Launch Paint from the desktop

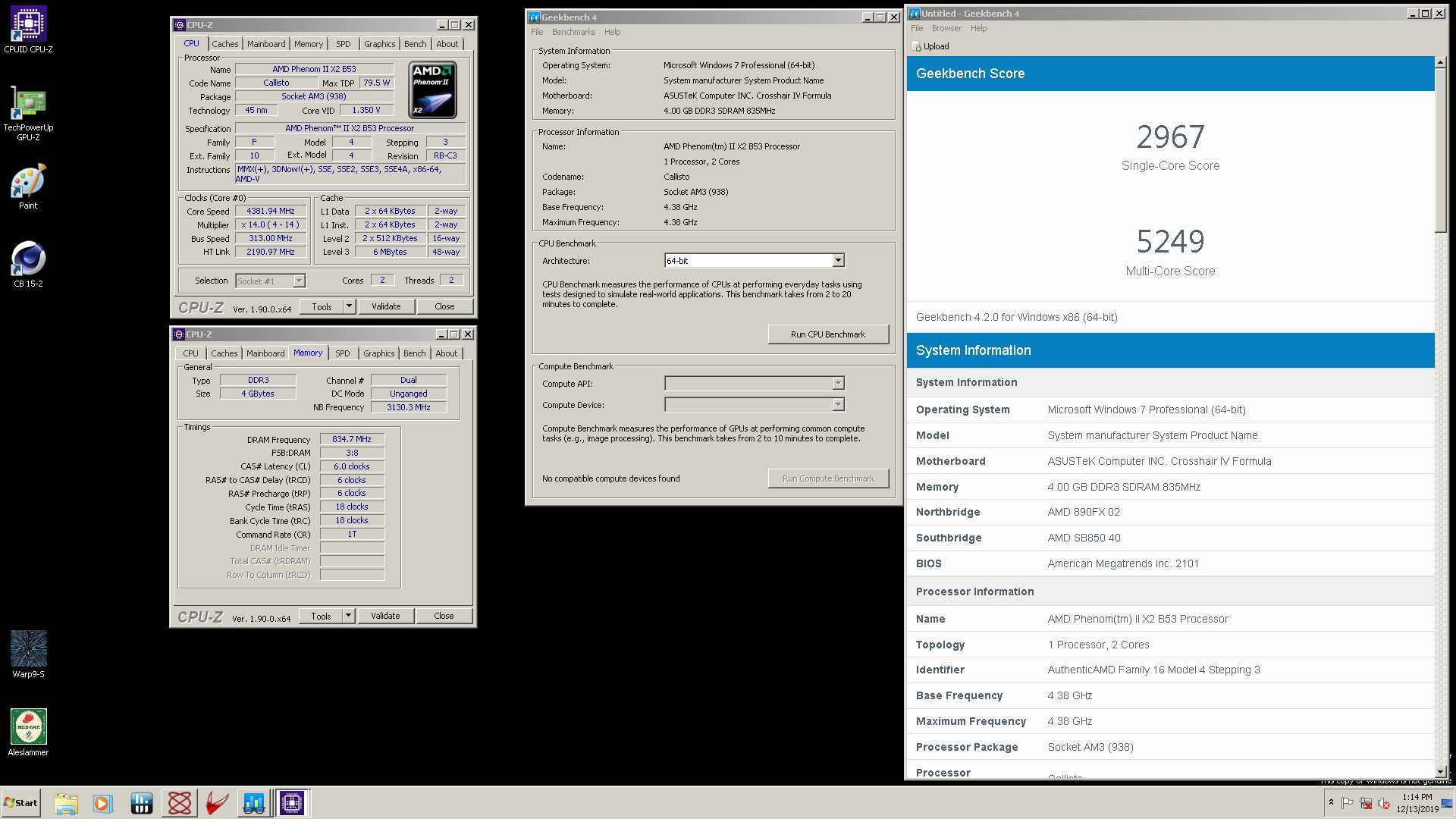pos(28,186)
